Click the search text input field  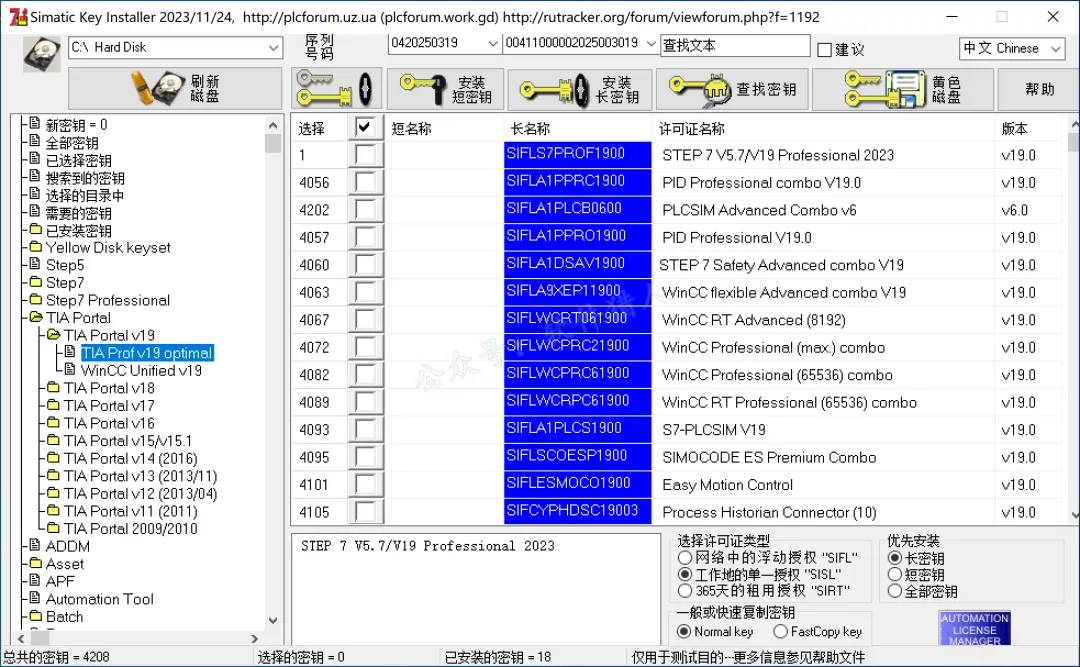(x=735, y=45)
